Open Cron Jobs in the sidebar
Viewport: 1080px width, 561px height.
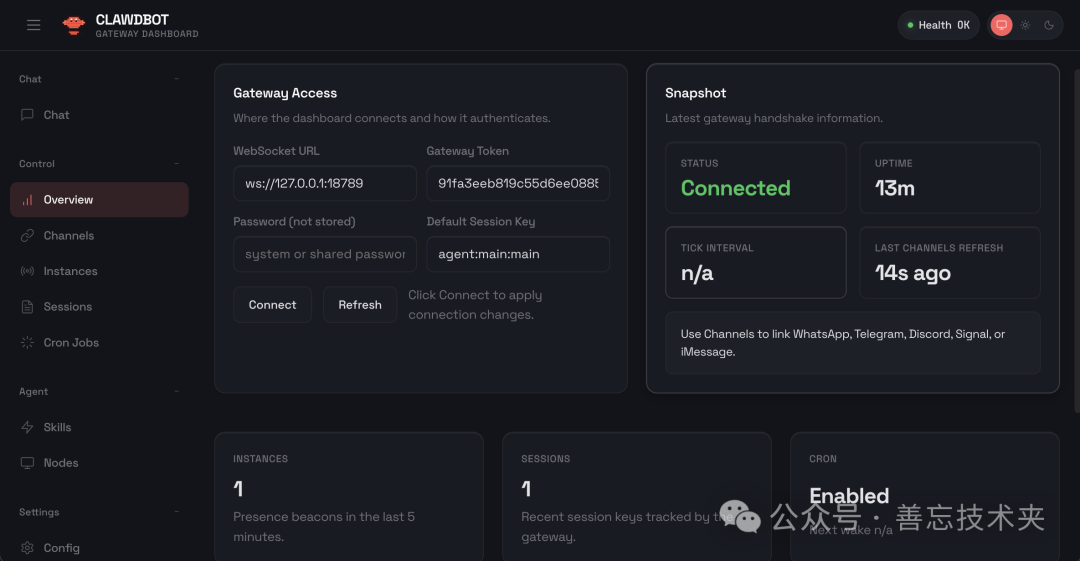pyautogui.click(x=71, y=343)
